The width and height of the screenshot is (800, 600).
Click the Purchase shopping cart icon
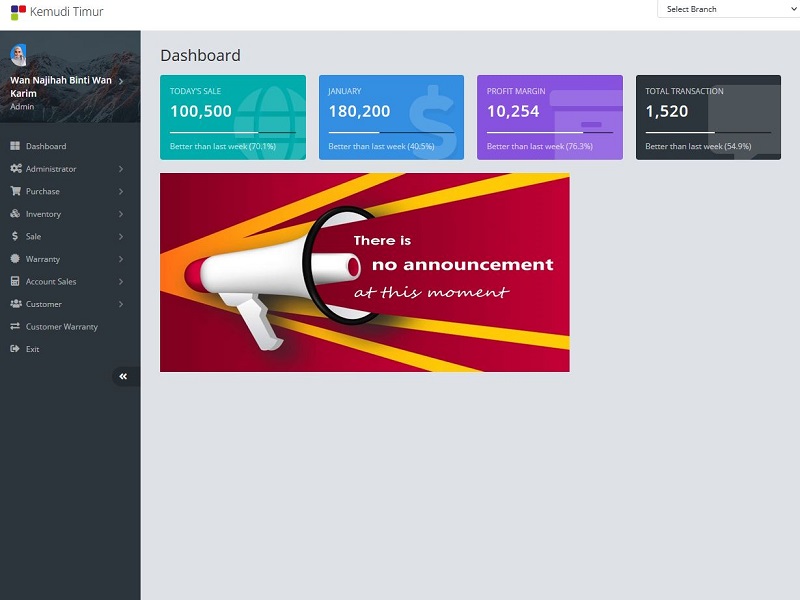(15, 191)
